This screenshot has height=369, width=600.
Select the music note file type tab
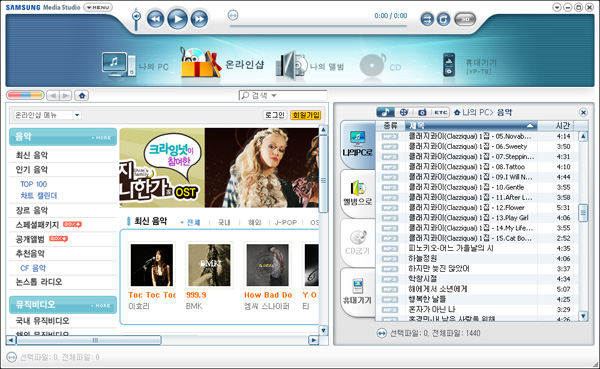[385, 112]
